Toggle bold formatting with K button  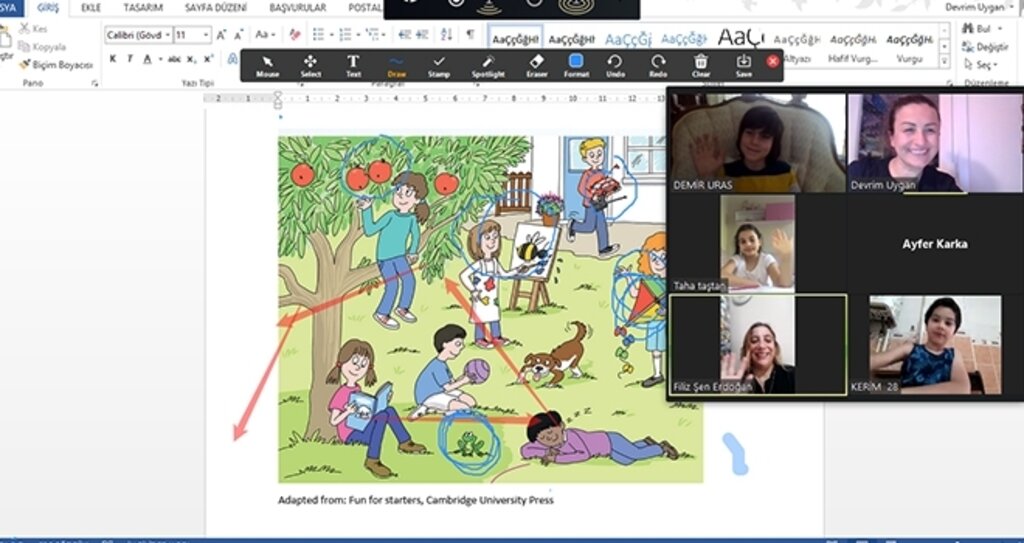pyautogui.click(x=113, y=59)
